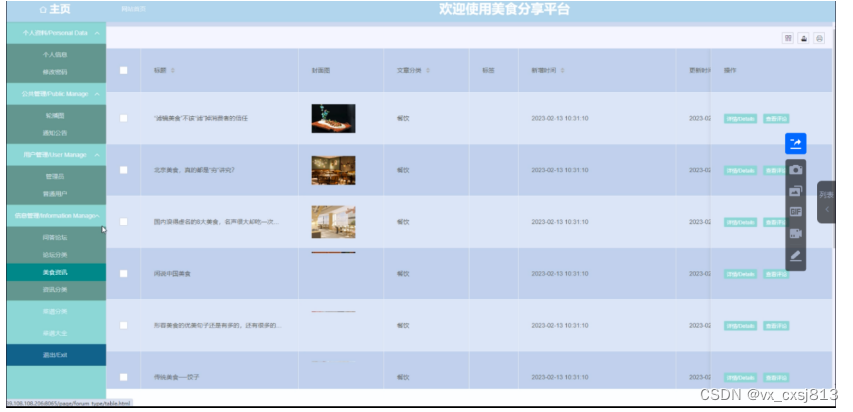This screenshot has width=853, height=412.
Task: Collapse the 个人资料/Personal Data section
Action: click(57, 33)
